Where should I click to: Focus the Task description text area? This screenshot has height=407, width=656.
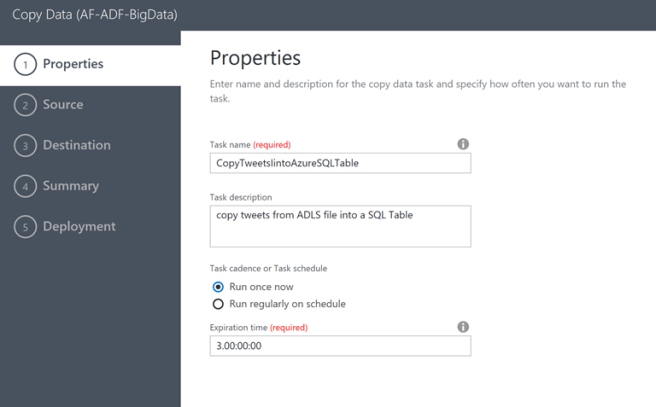pyautogui.click(x=340, y=226)
